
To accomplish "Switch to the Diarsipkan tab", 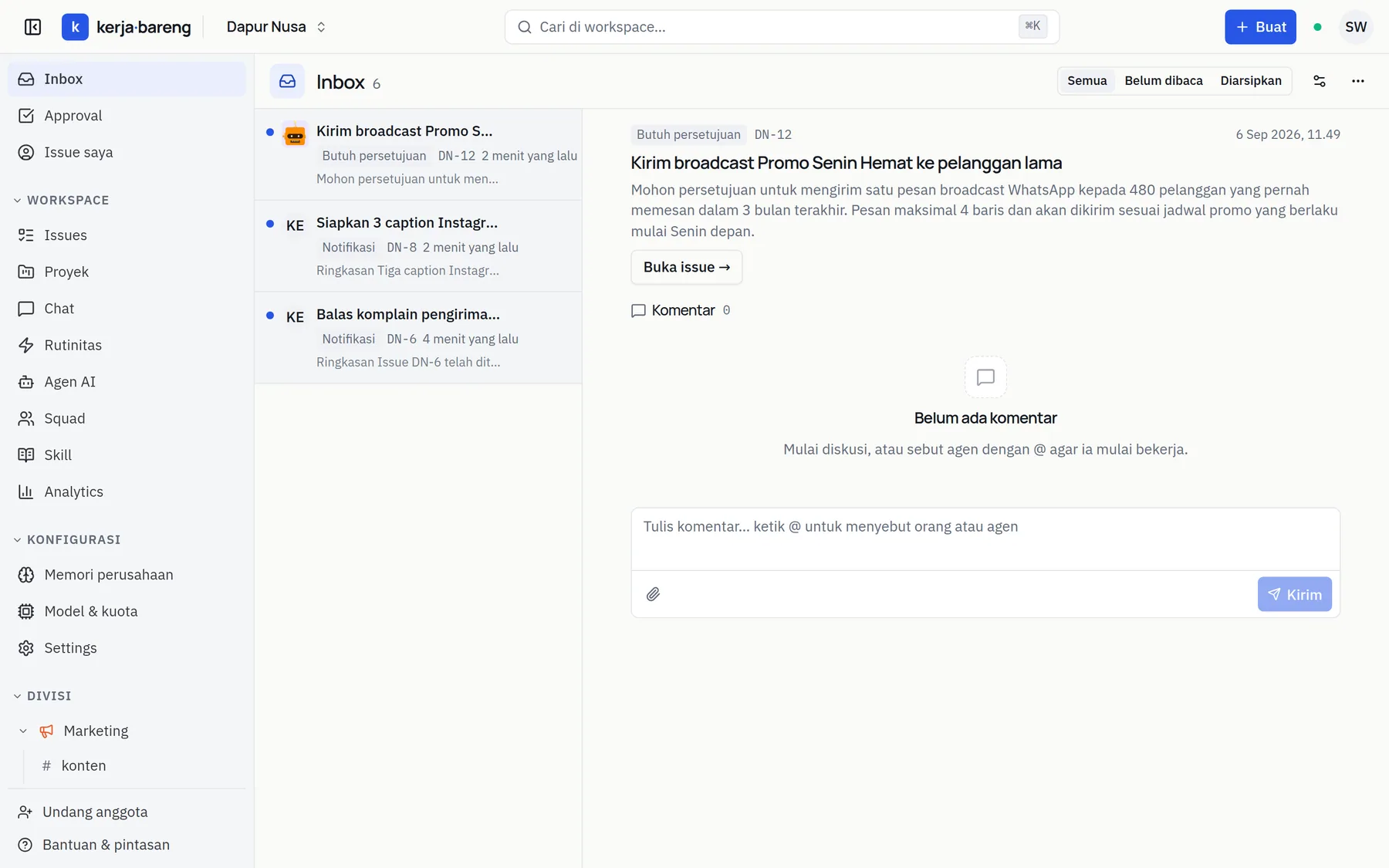I will (x=1251, y=81).
